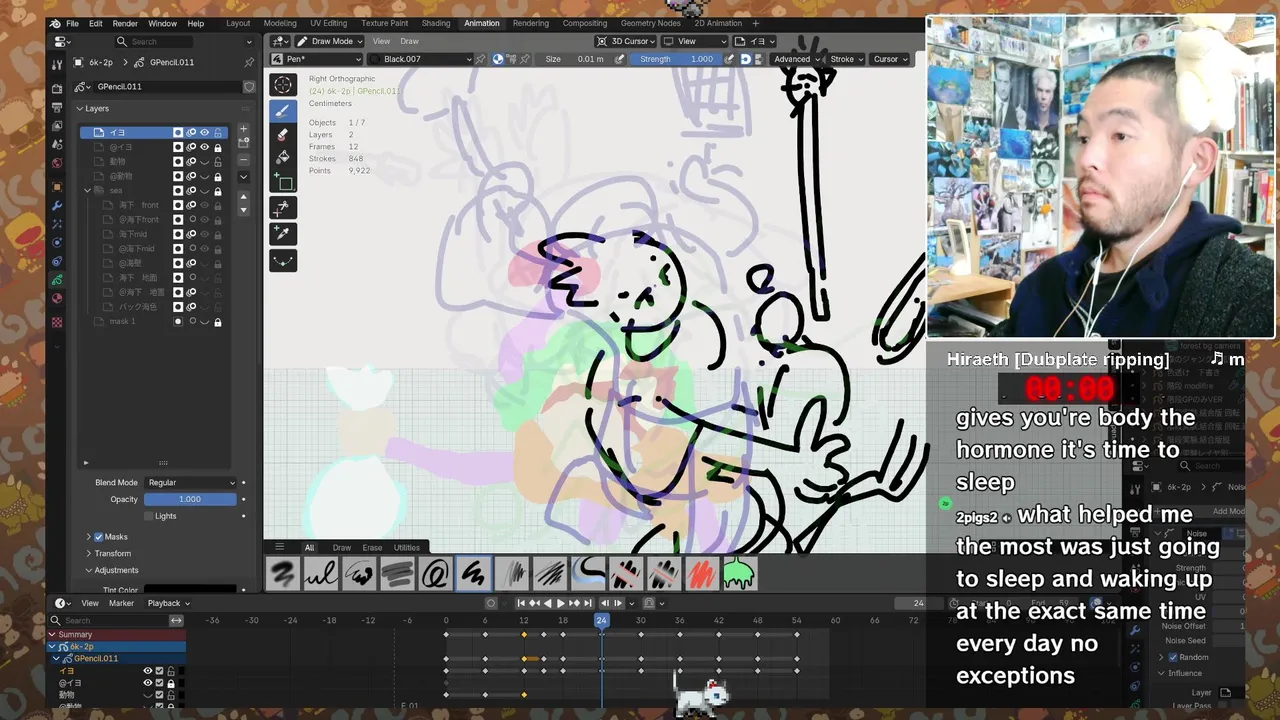This screenshot has height=720, width=1280.
Task: Select the Interpolate tool
Action: (283, 260)
